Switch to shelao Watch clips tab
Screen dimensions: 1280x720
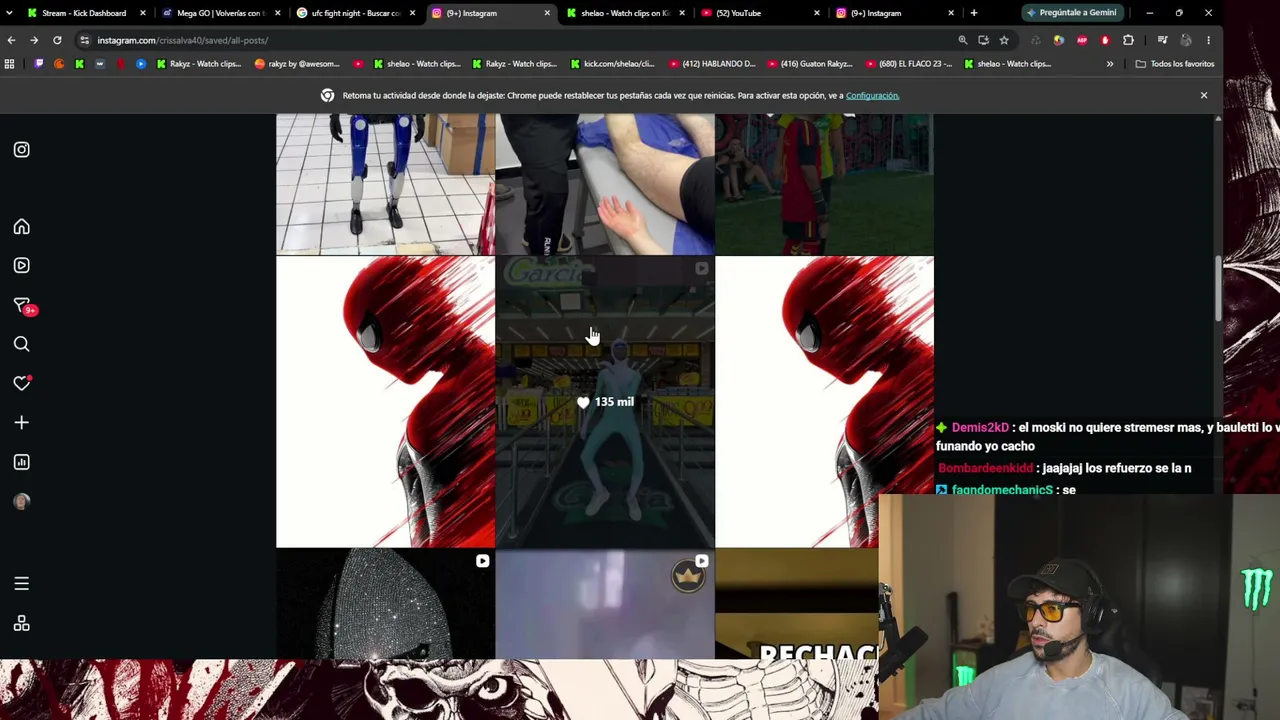(x=625, y=13)
